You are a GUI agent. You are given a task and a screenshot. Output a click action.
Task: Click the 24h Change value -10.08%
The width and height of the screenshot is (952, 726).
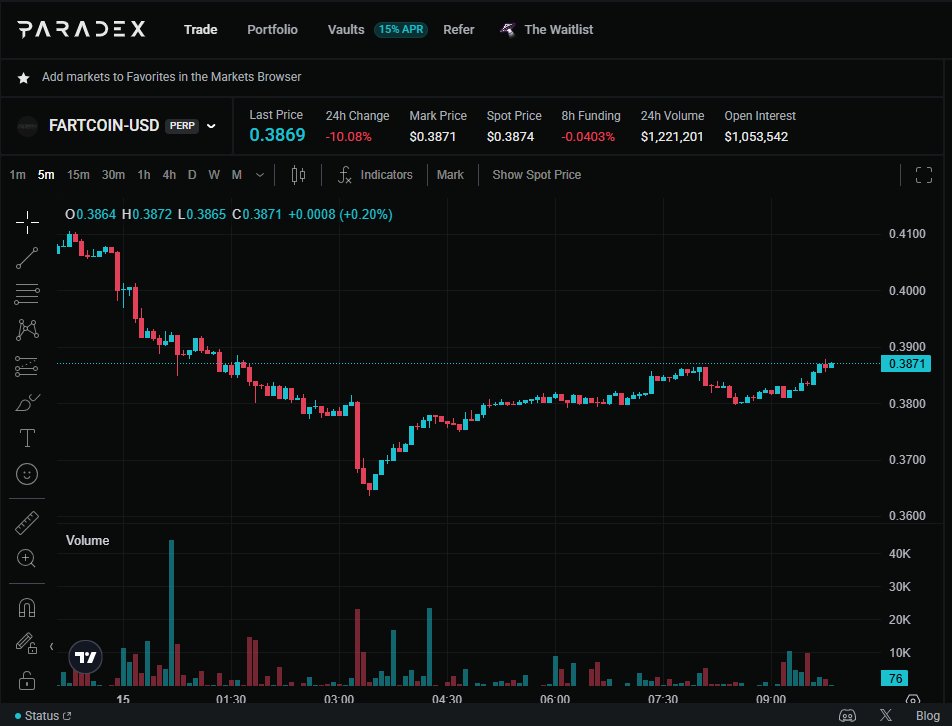(x=348, y=137)
